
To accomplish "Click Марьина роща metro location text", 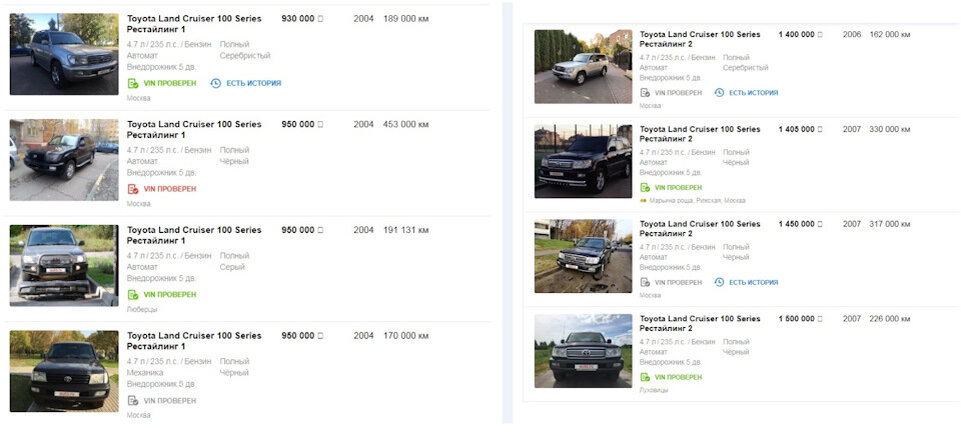I will click(x=696, y=200).
